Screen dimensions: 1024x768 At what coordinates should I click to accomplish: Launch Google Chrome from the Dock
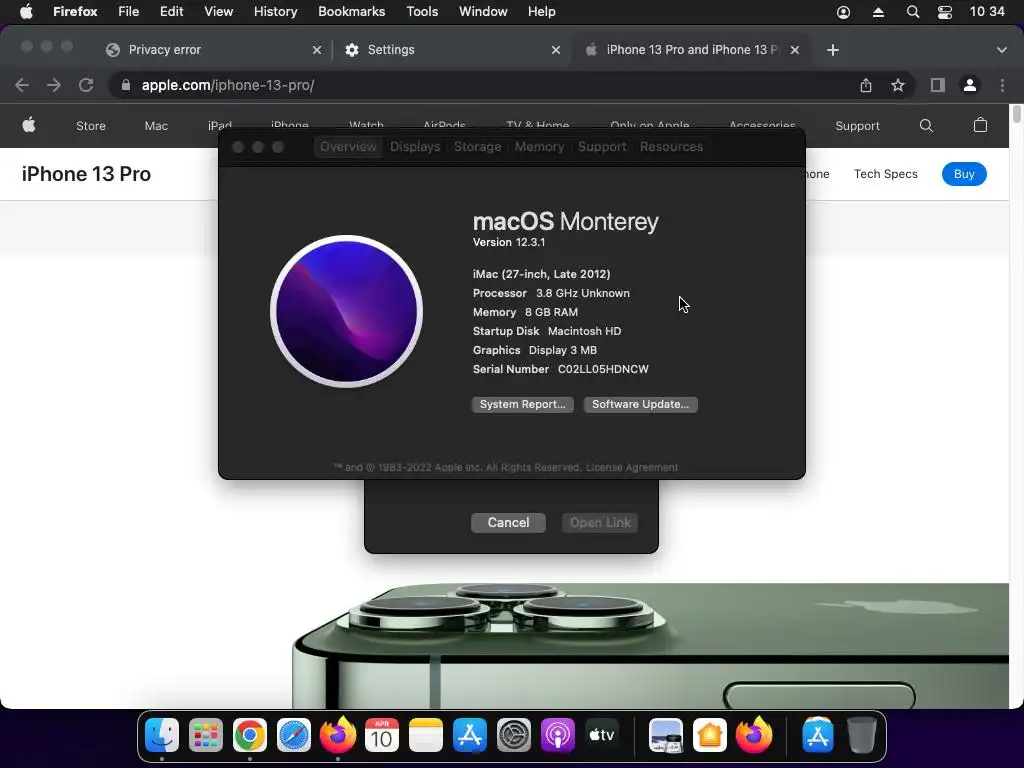click(x=249, y=735)
